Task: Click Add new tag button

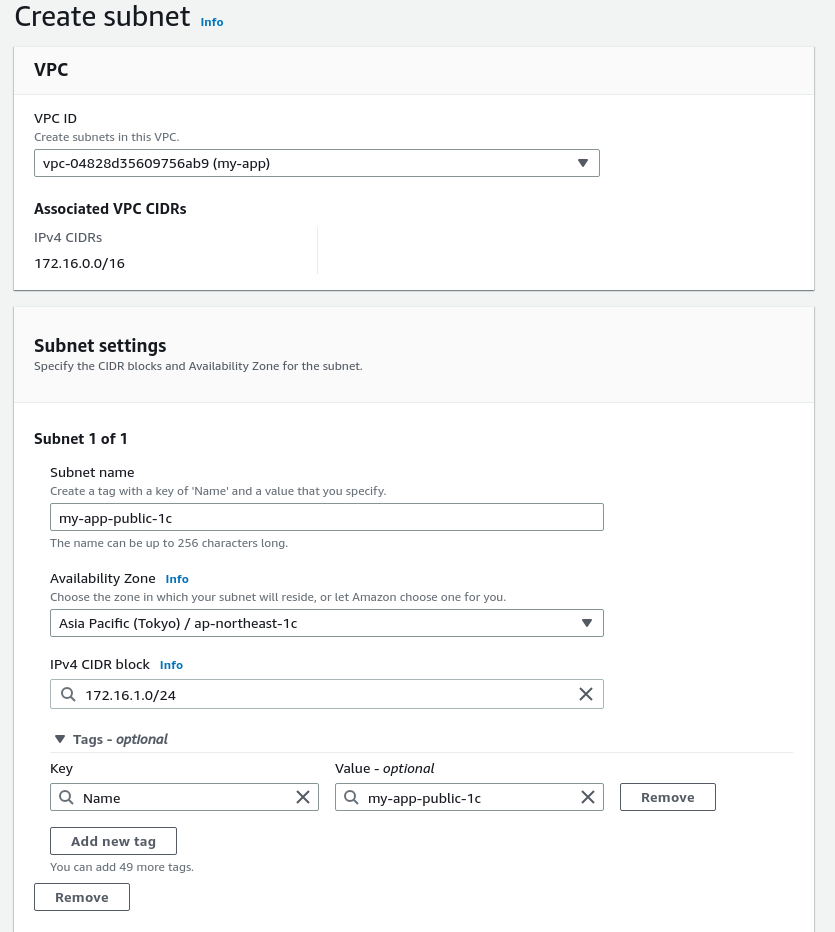Action: click(x=113, y=841)
